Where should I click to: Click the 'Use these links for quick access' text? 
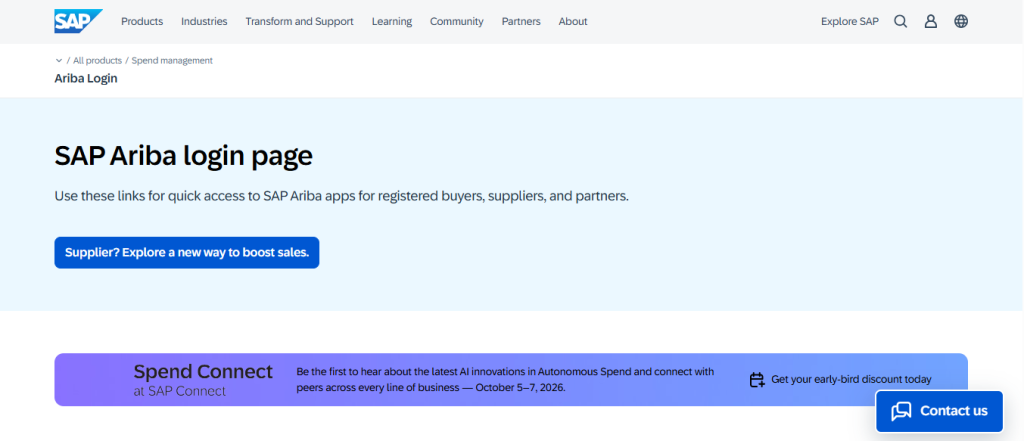click(342, 196)
